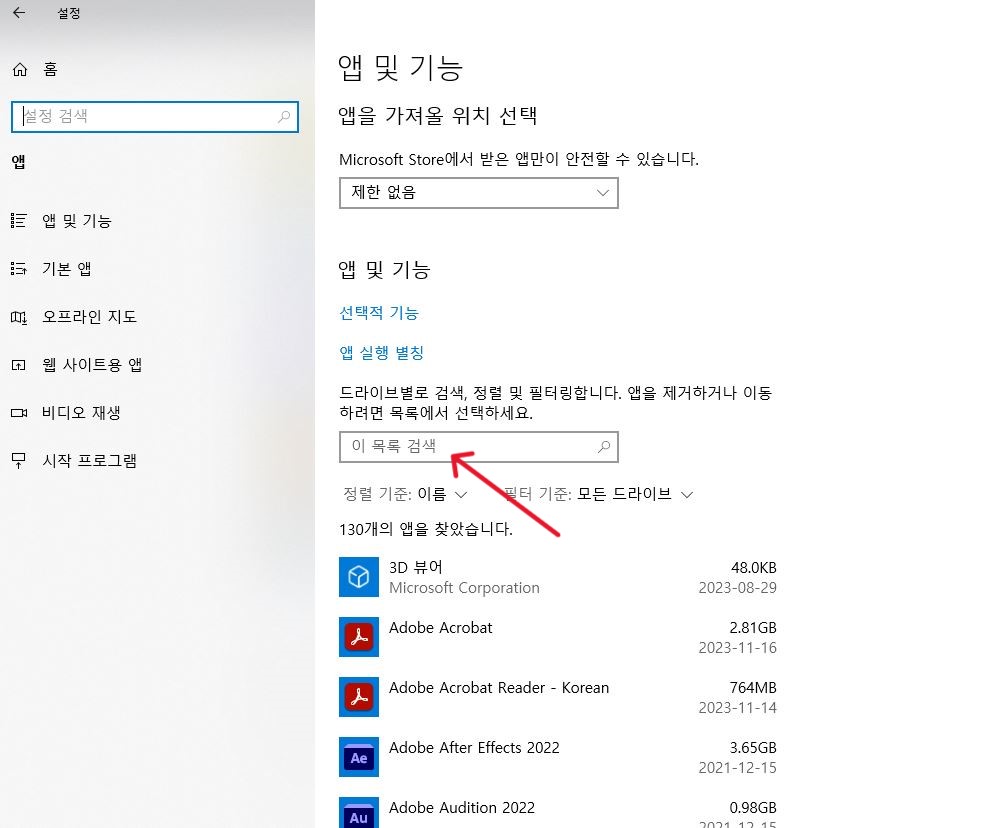Image resolution: width=988 pixels, height=828 pixels.
Task: Click the Adobe Audition 2022 icon
Action: 359,813
